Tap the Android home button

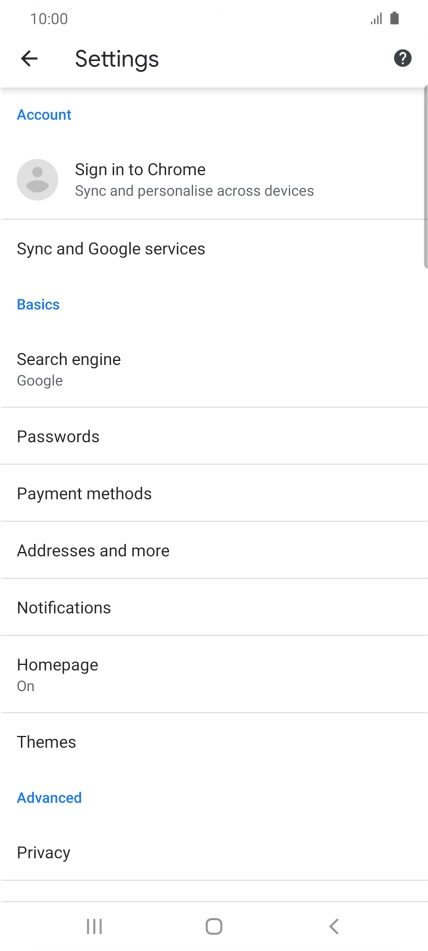pyautogui.click(x=214, y=926)
